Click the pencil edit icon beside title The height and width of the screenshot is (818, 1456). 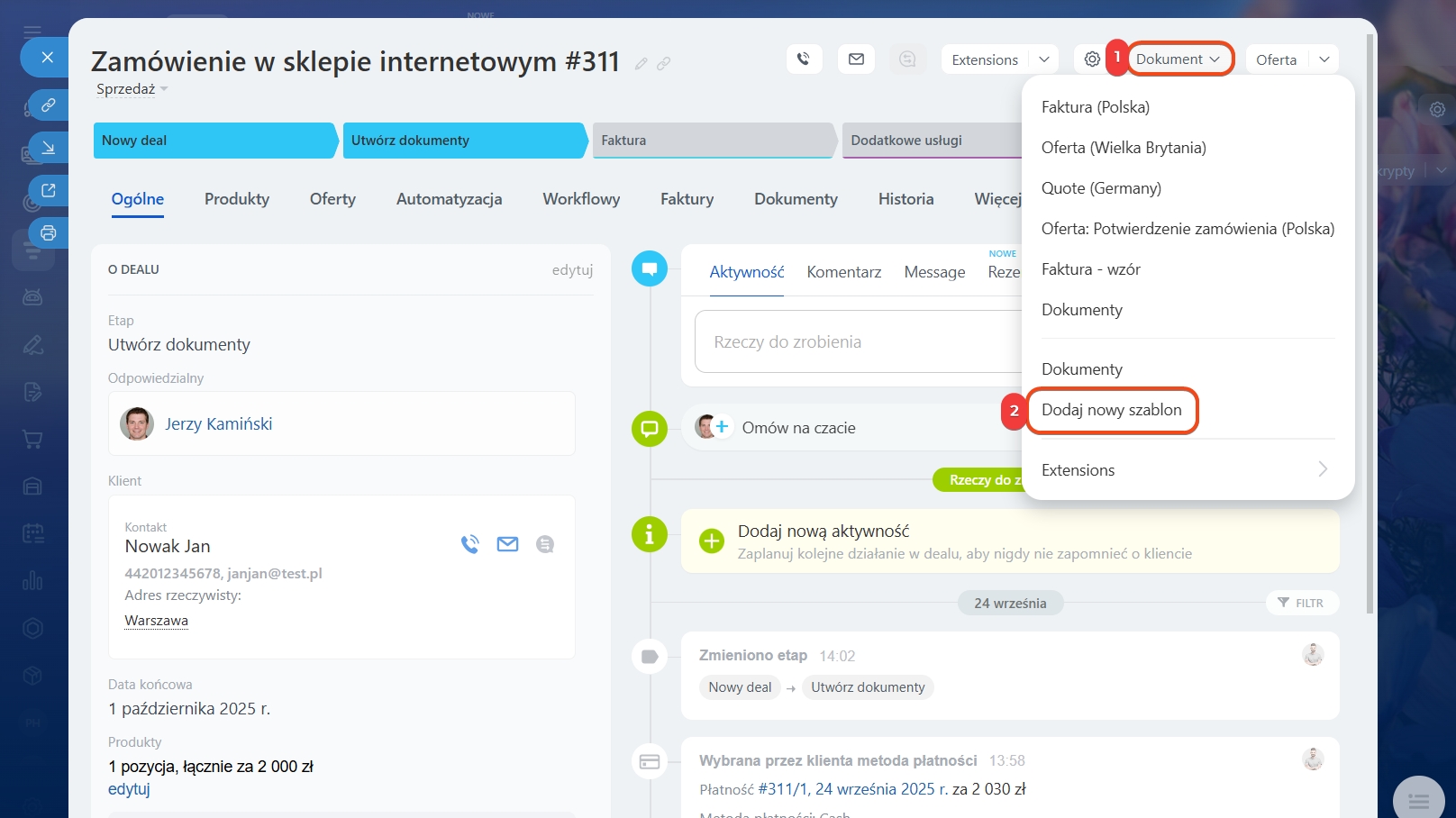642,64
